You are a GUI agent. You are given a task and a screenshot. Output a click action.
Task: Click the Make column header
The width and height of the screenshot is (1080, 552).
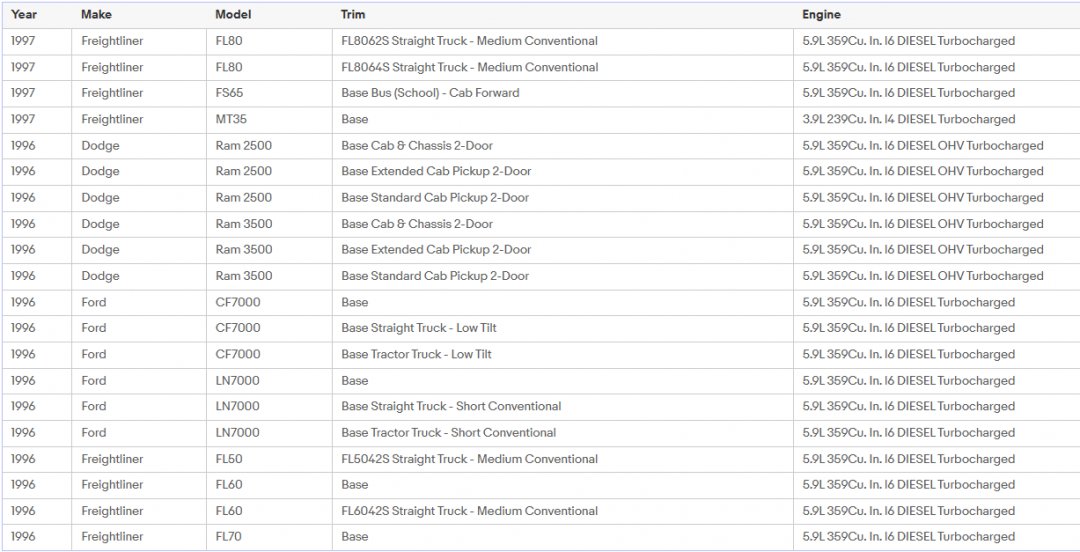coord(96,14)
